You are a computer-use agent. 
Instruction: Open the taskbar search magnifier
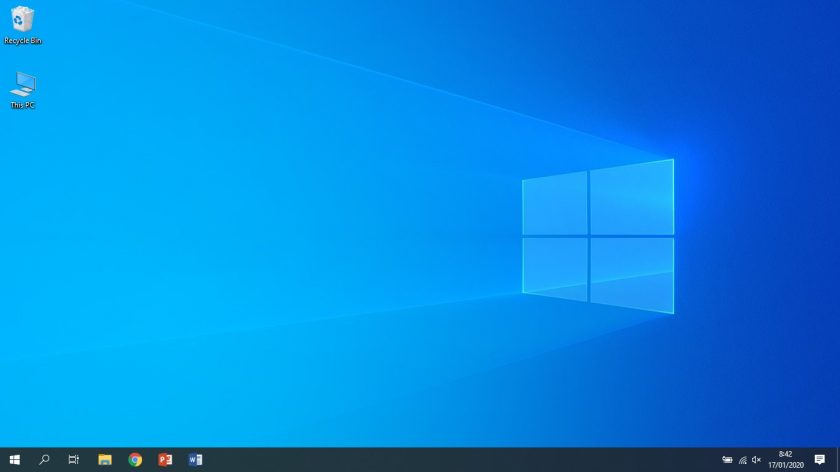coord(44,460)
